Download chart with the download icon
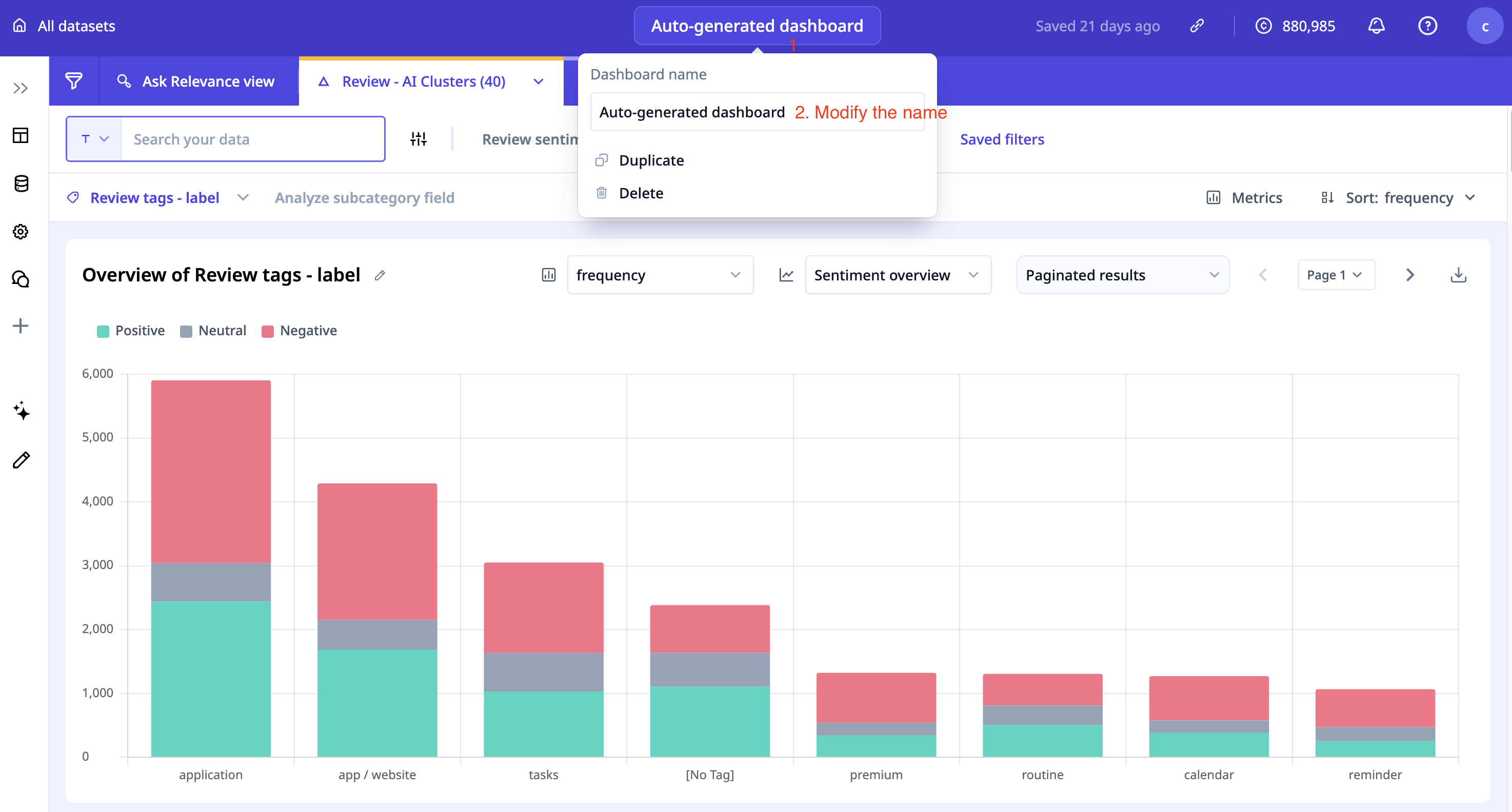Image resolution: width=1512 pixels, height=812 pixels. coord(1458,275)
